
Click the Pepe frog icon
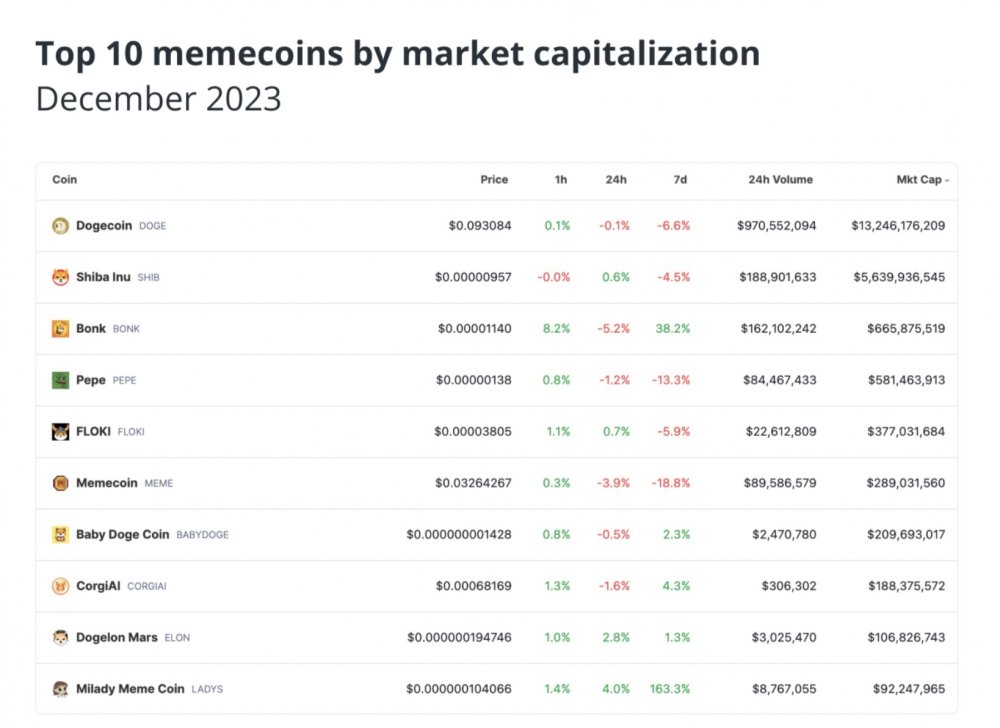[60, 381]
